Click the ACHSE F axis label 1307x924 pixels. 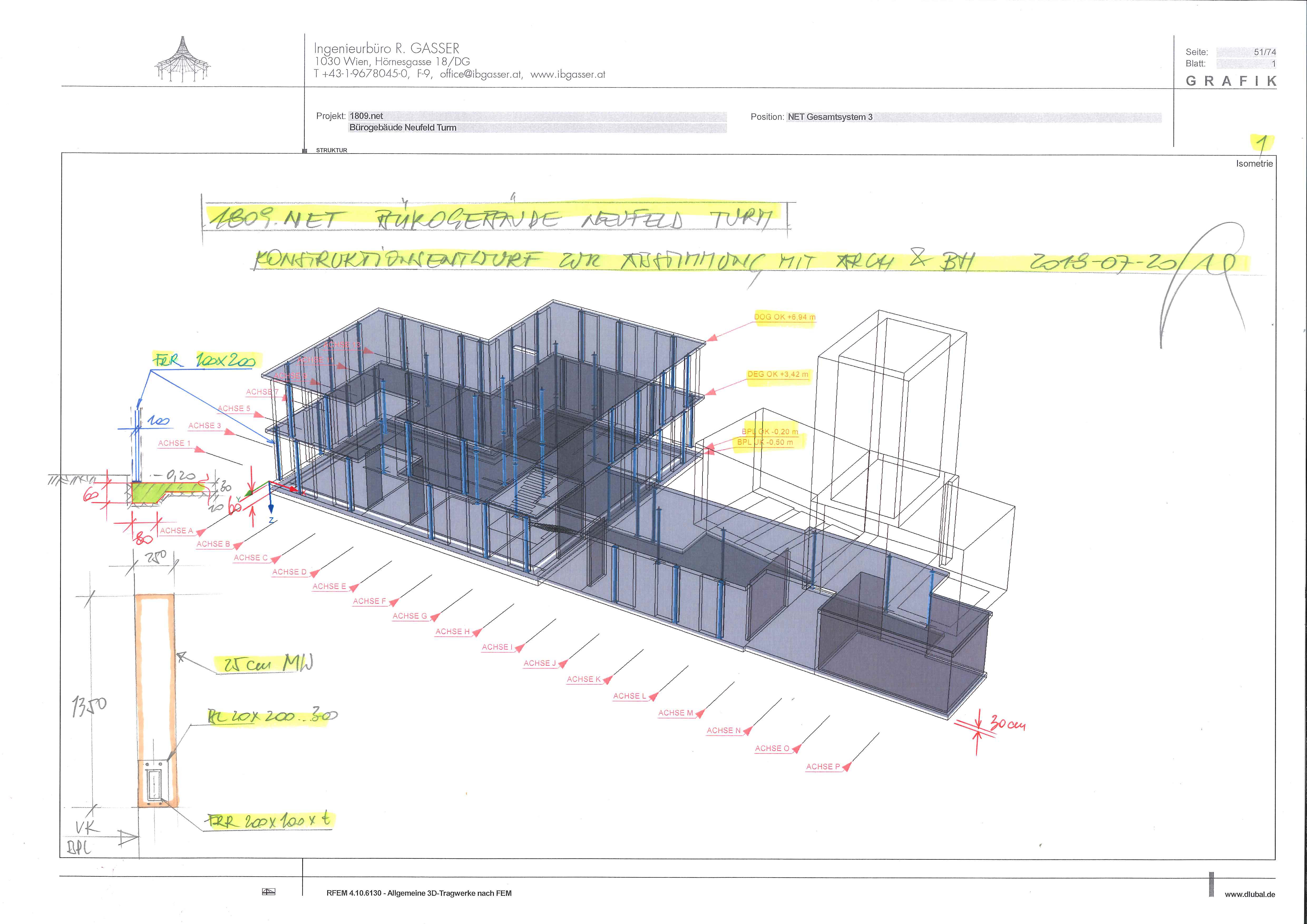coord(369,601)
